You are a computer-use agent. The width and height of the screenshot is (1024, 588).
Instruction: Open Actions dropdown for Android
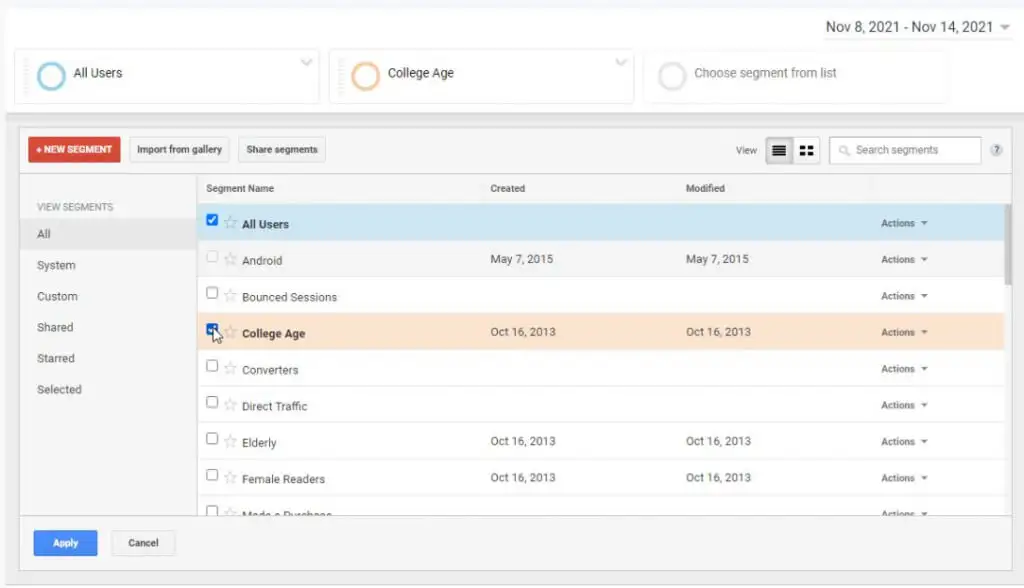(x=904, y=259)
